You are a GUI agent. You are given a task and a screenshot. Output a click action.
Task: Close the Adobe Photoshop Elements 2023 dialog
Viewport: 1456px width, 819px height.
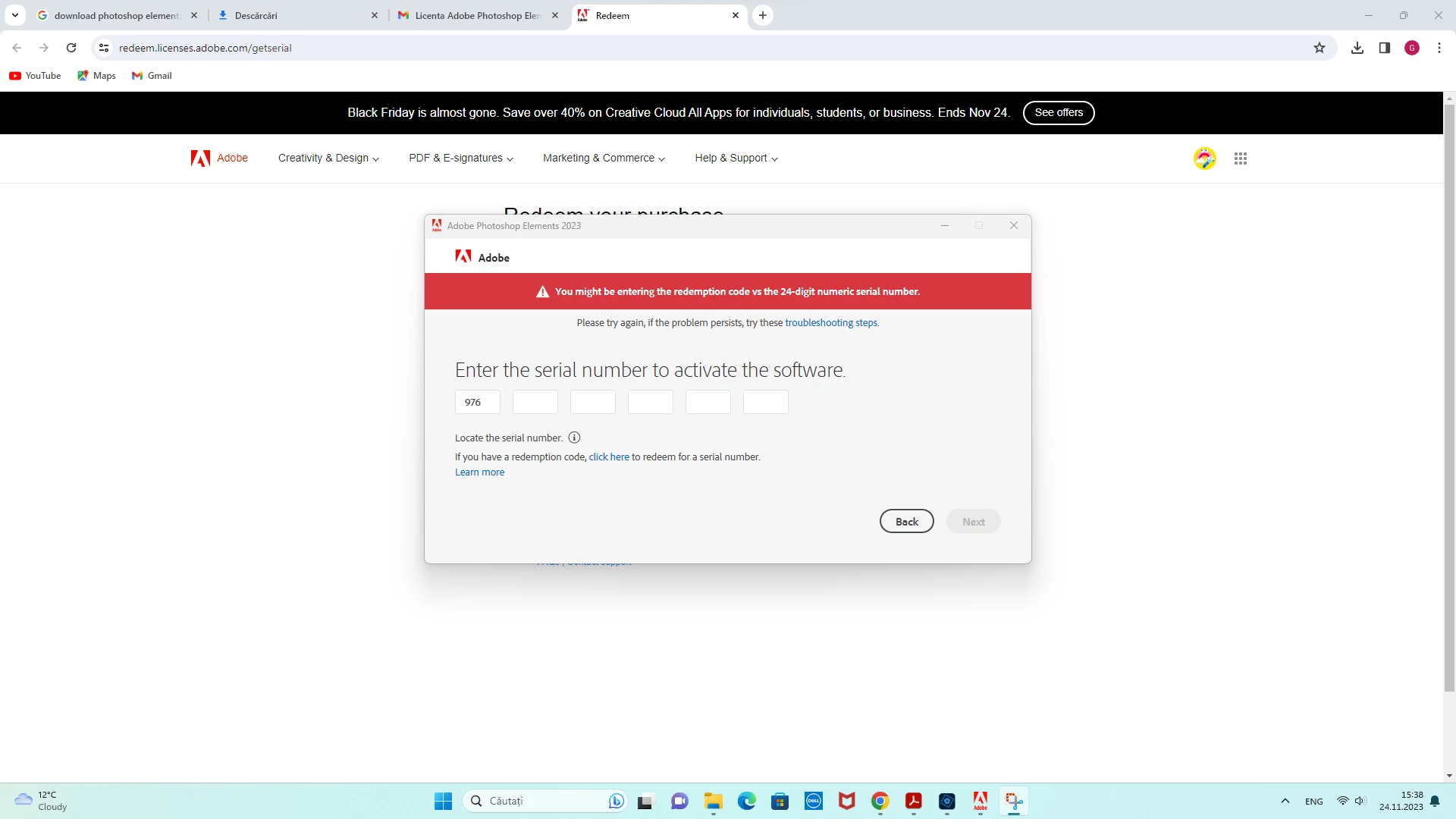[x=1014, y=225]
